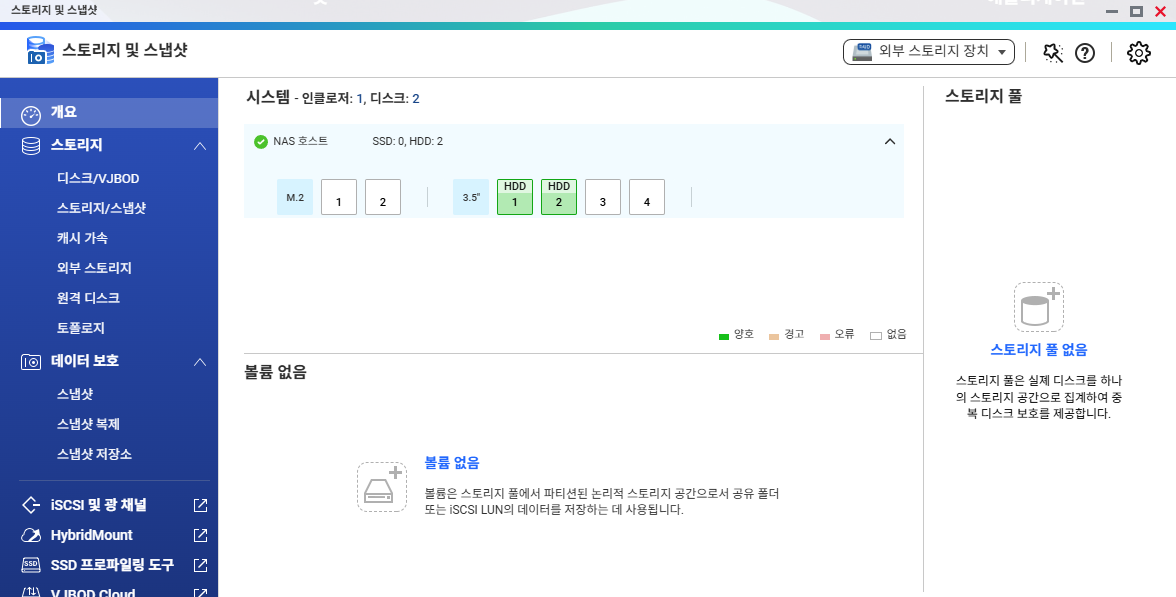Select empty 3.5" bay 3

point(602,197)
